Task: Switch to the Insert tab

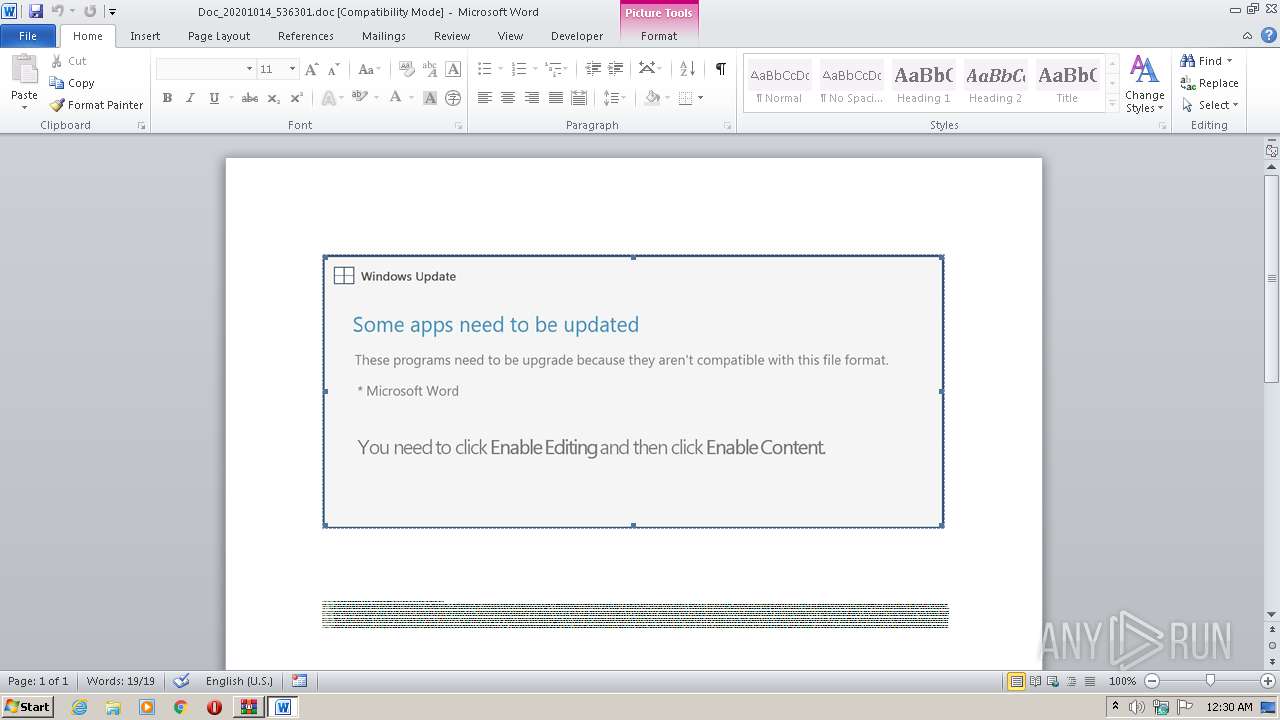Action: click(145, 36)
